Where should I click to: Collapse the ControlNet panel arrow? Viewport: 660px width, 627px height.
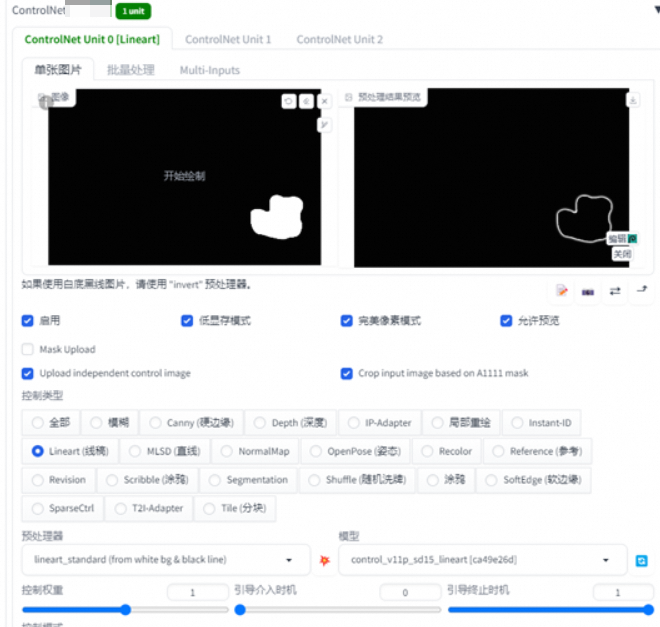point(657,10)
